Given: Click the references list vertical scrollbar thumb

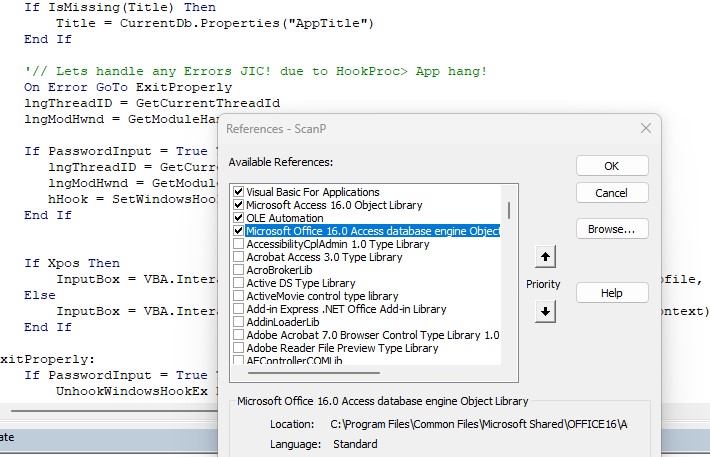Looking at the screenshot, I should coord(509,211).
